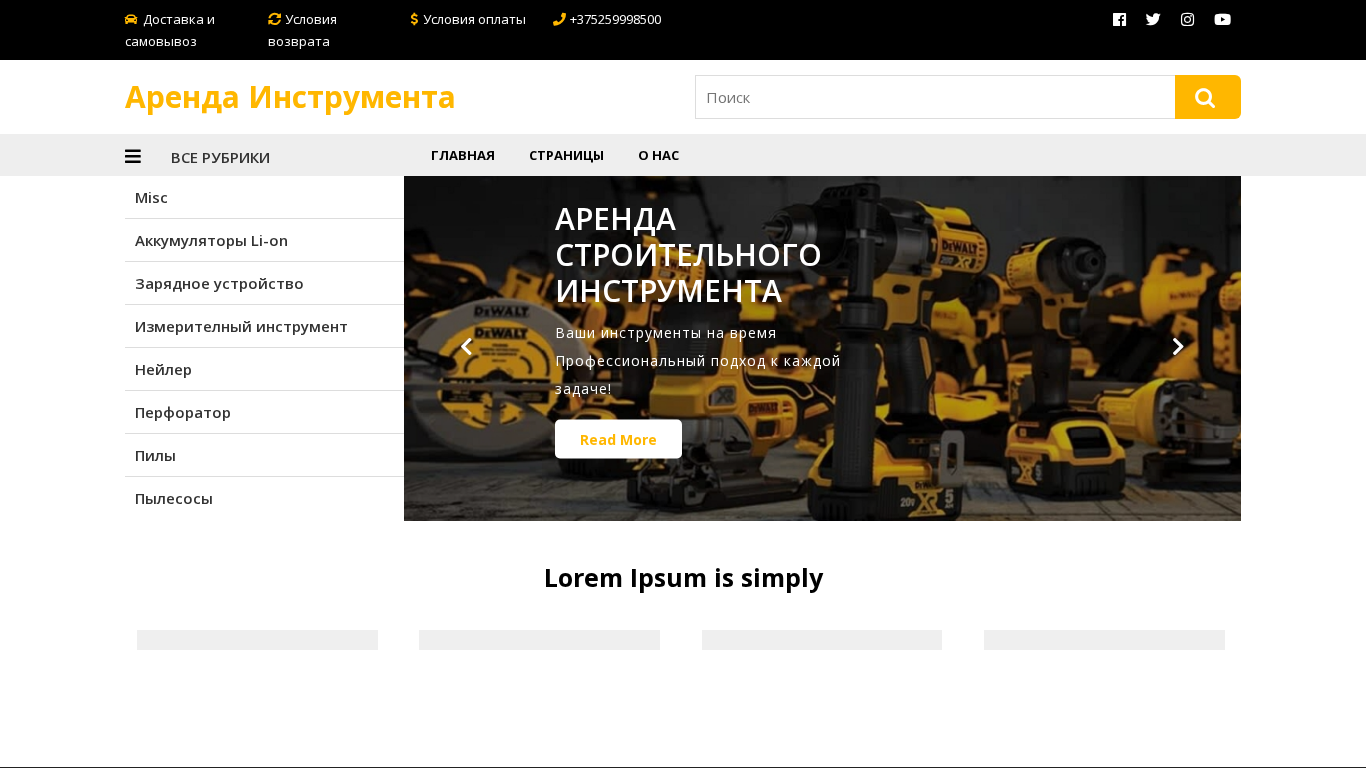Open the Facebook page icon

[x=1119, y=19]
